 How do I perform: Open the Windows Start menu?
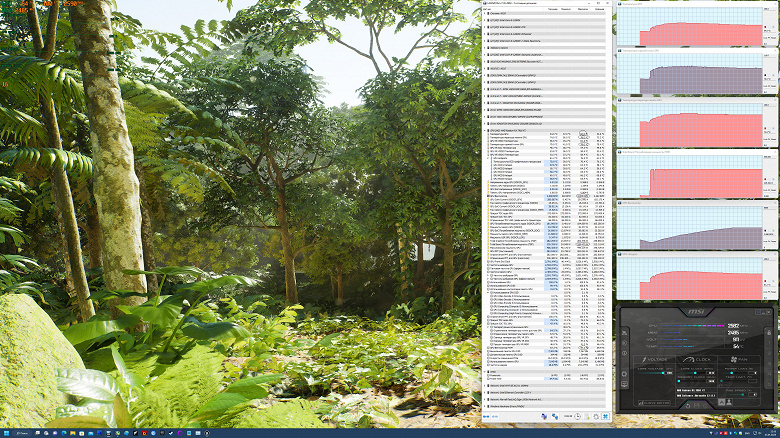7,433
